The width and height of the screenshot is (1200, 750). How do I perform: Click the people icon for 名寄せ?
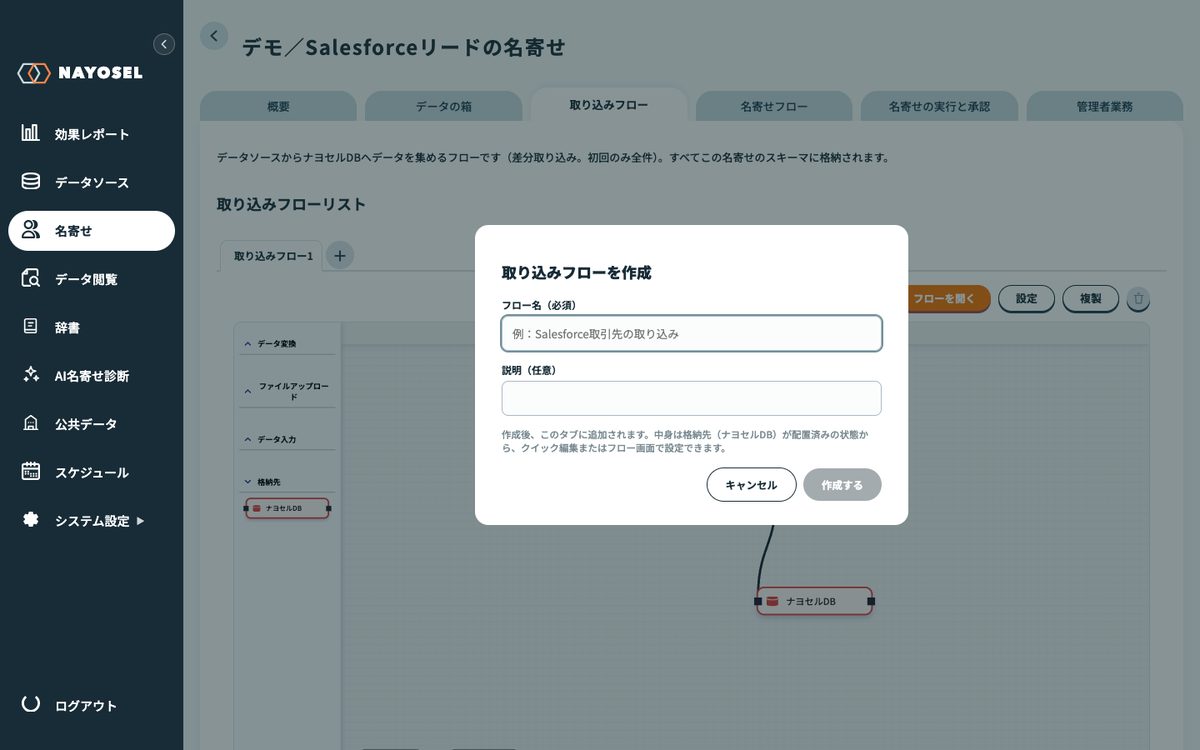pos(31,230)
